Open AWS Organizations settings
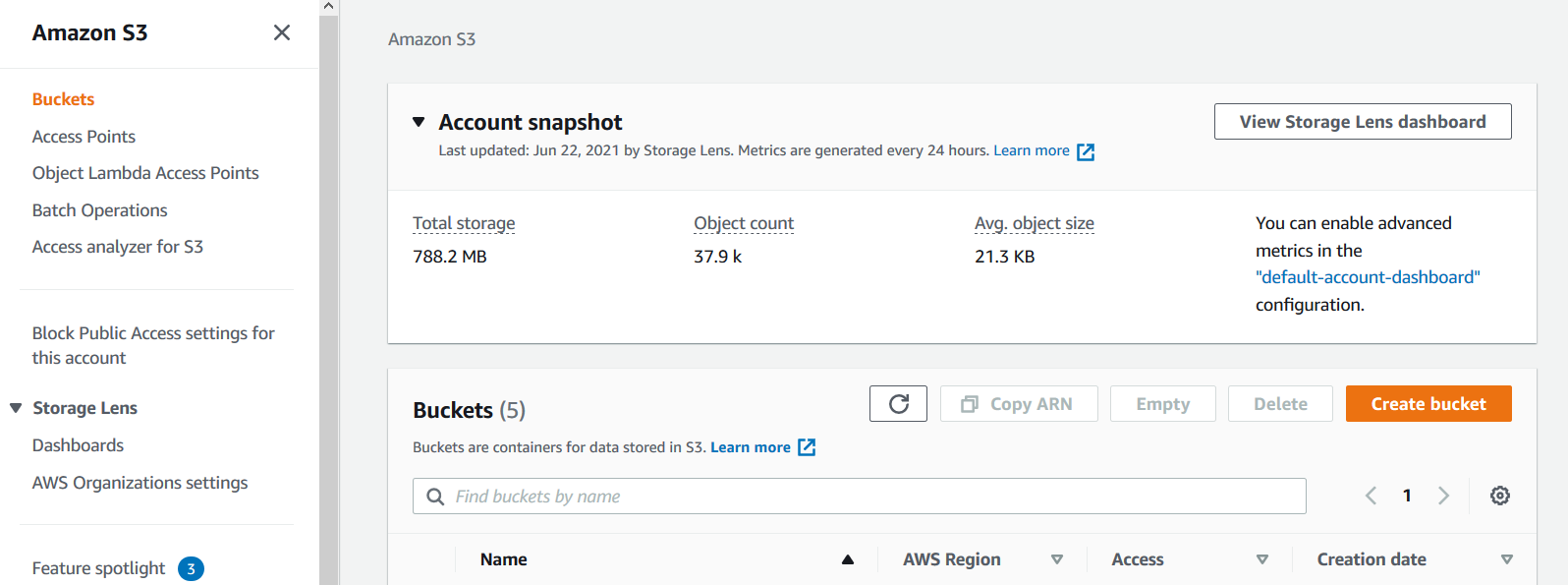Screen dimensions: 1568x585 (140, 483)
